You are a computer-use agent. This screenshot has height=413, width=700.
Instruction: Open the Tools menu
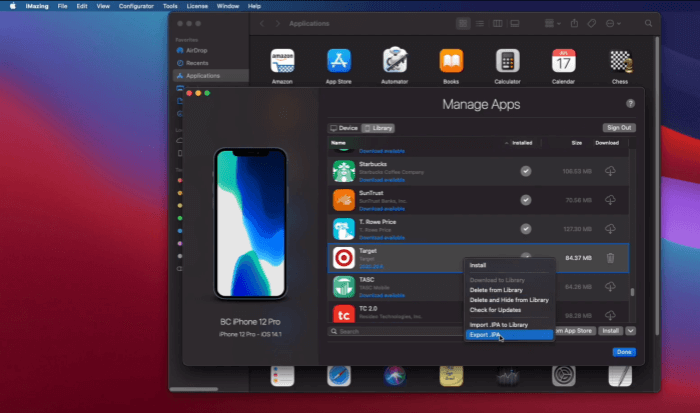(x=170, y=6)
